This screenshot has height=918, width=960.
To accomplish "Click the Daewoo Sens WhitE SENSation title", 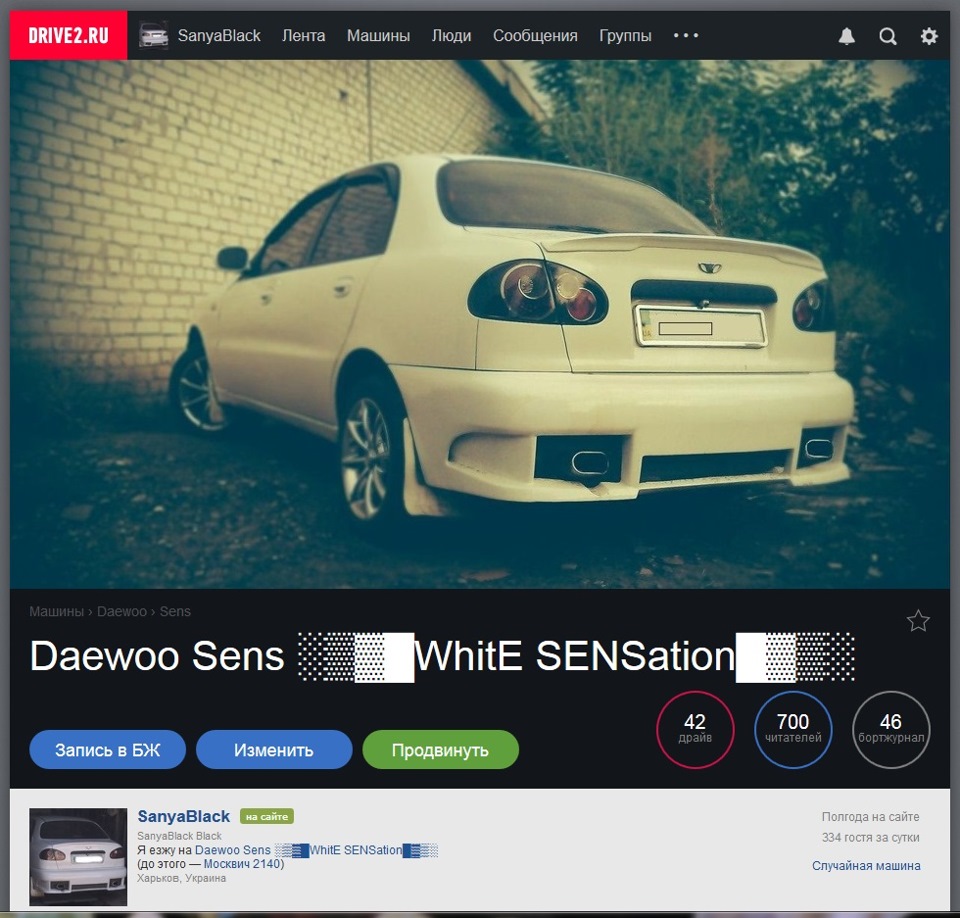I will 441,656.
